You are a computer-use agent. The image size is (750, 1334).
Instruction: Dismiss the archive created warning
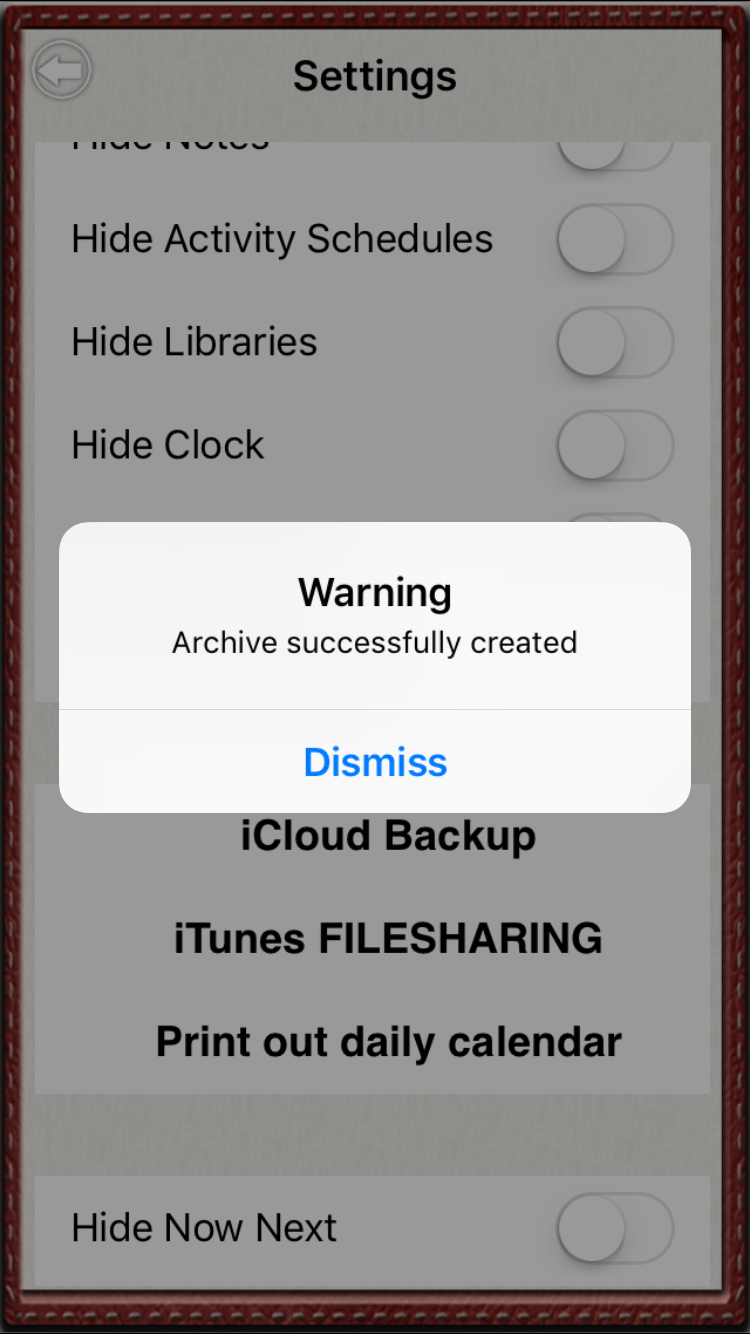375,762
